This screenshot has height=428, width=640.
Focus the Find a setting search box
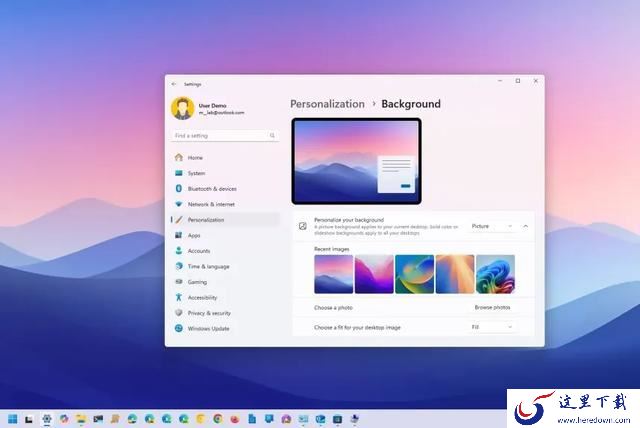225,135
